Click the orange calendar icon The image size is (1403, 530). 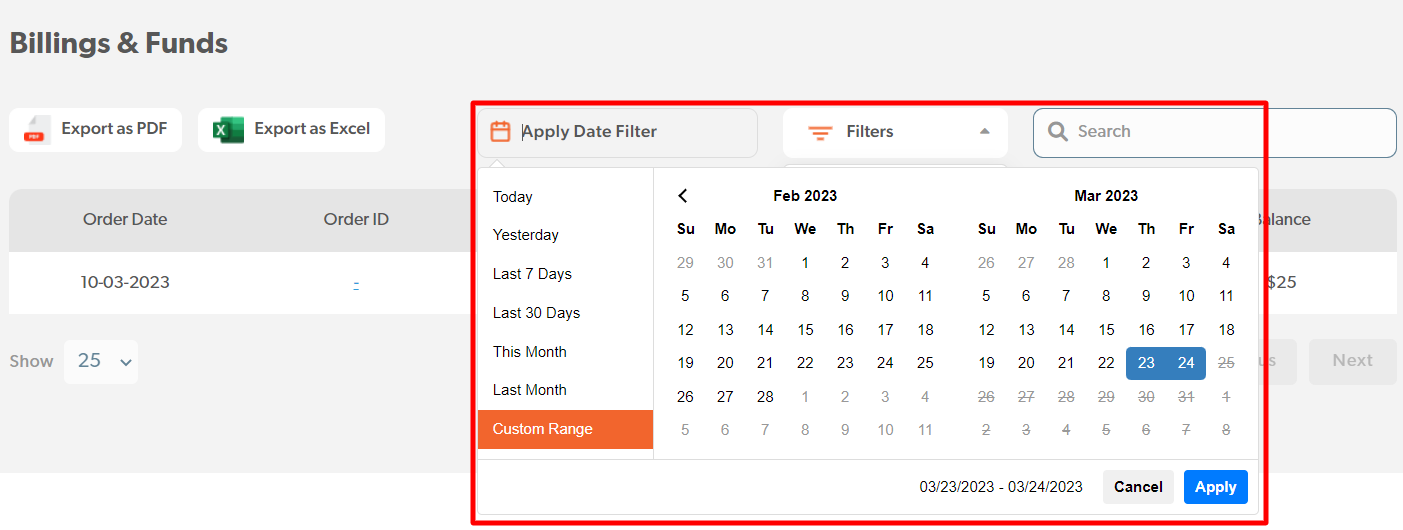[x=500, y=131]
